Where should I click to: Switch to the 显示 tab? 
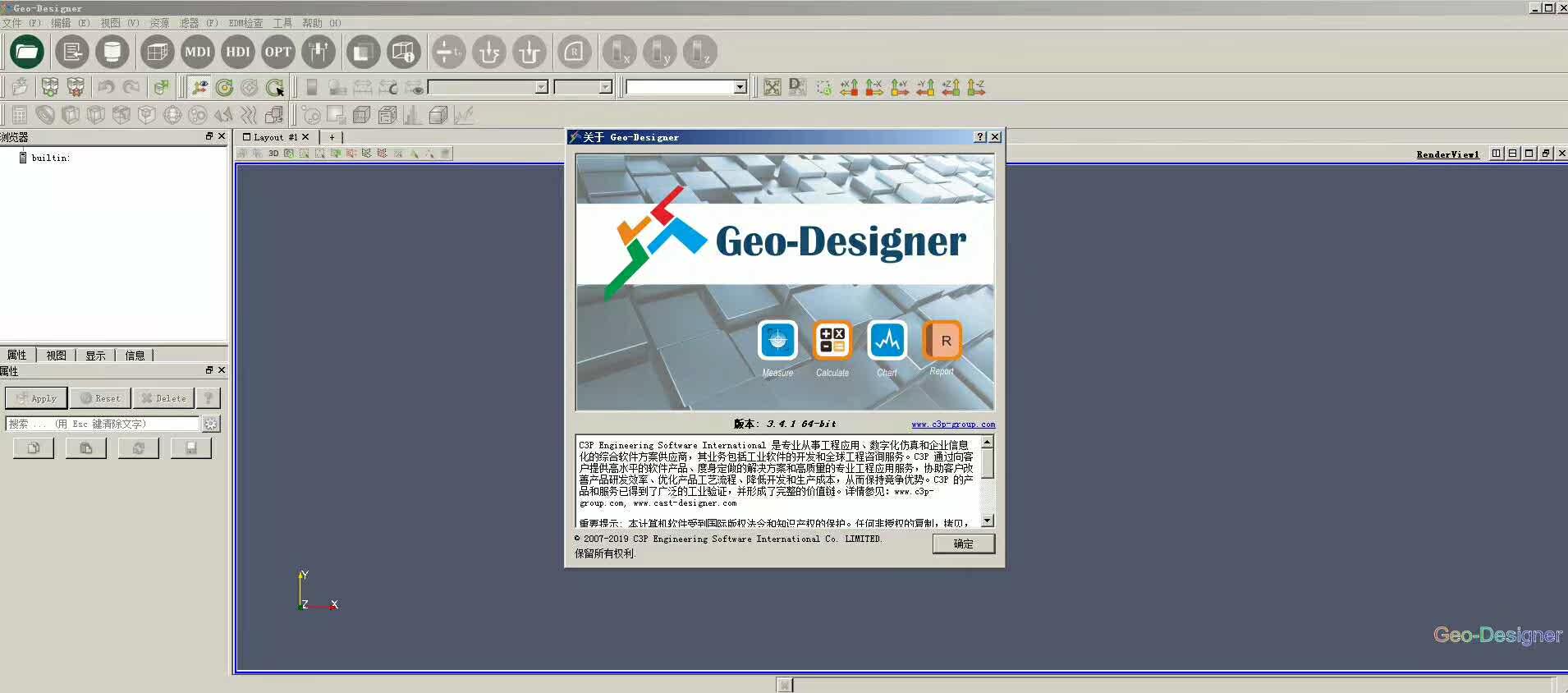(x=95, y=355)
